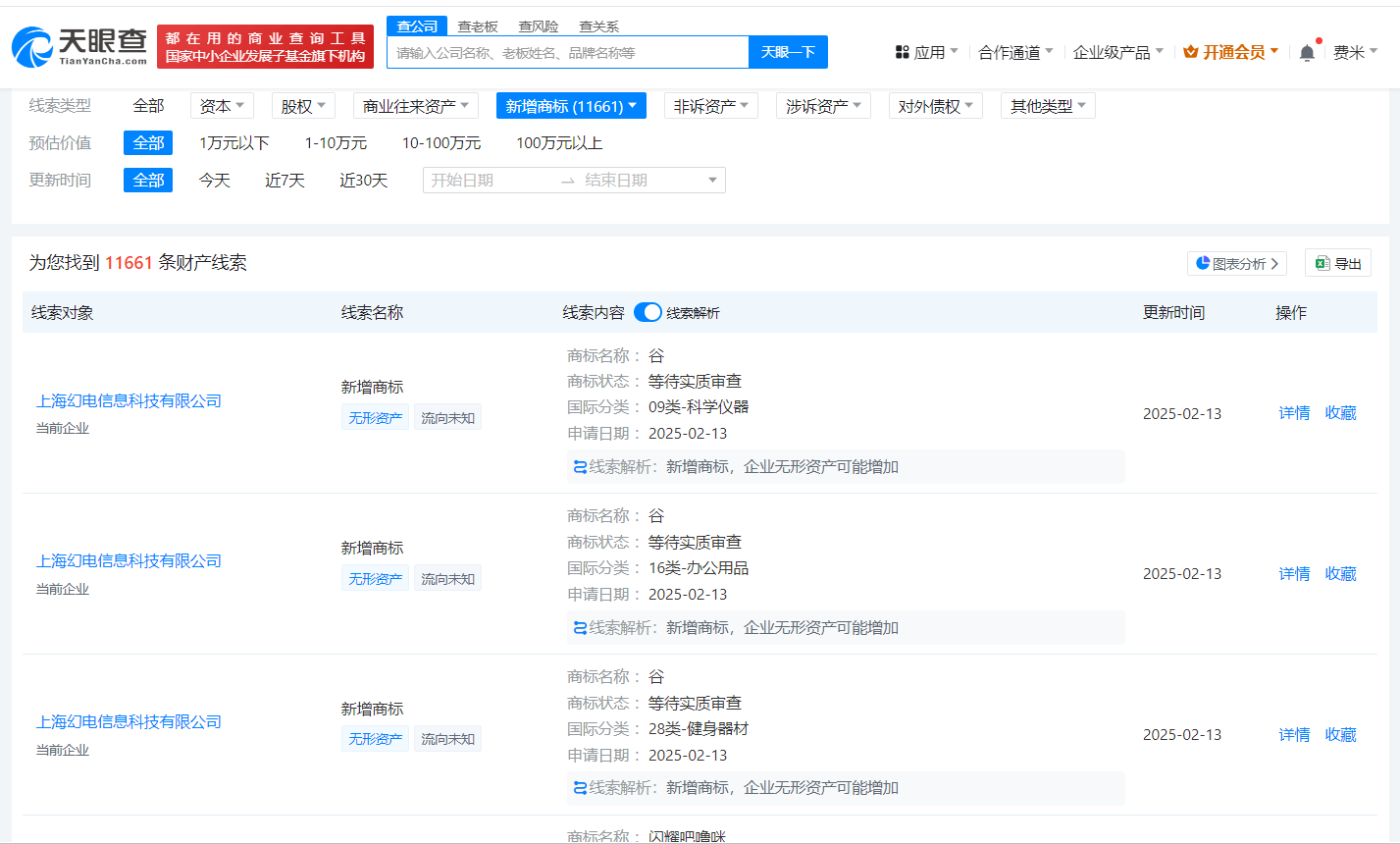Expand the 涉诉资产 filter dropdown
This screenshot has height=844, width=1400.
click(823, 106)
